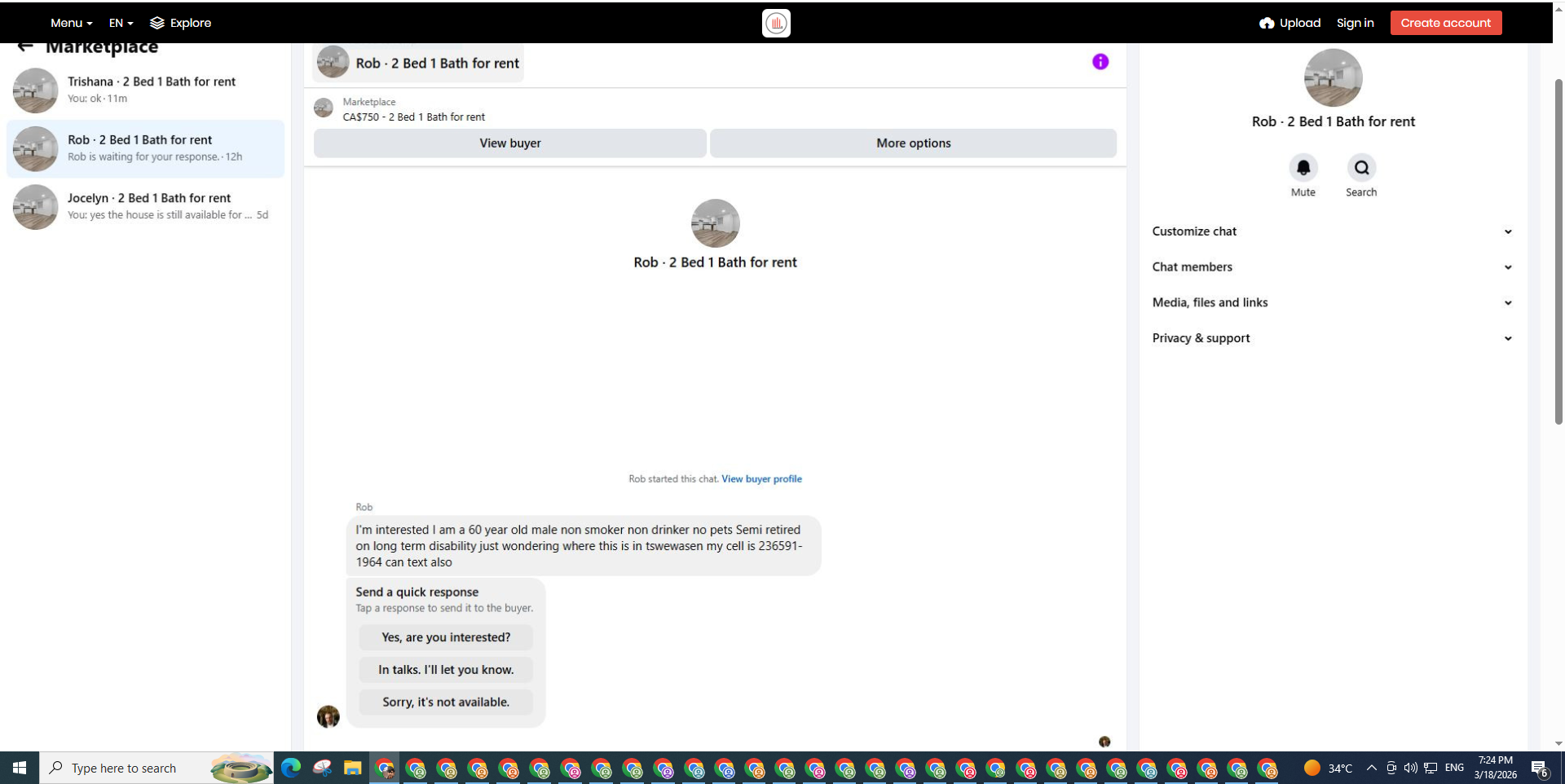Image resolution: width=1565 pixels, height=784 pixels.
Task: Click the chat header Rob 2 Bed 1 Bath title
Action: (x=437, y=64)
